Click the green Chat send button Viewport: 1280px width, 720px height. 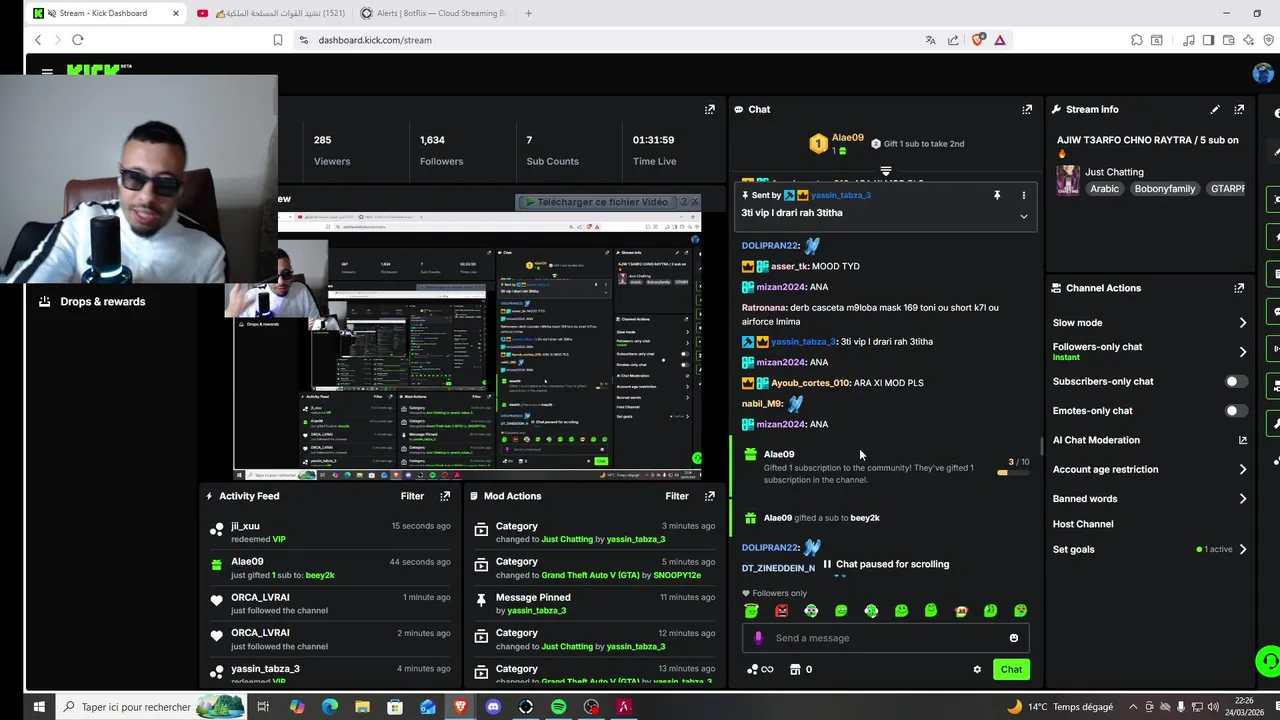coord(1011,669)
